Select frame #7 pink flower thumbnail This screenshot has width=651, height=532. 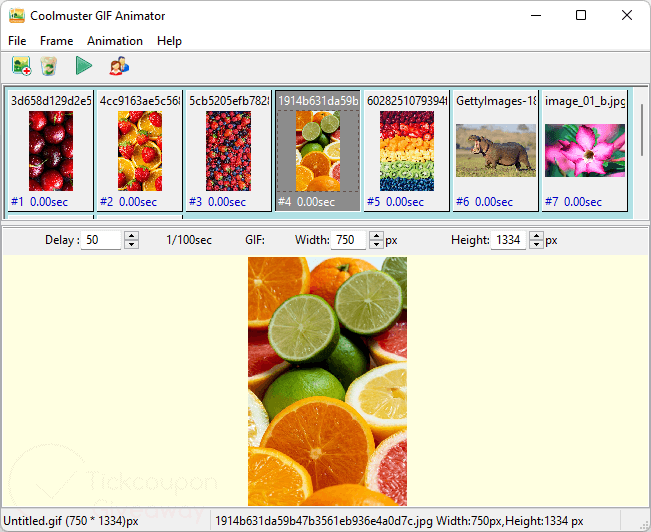[584, 150]
